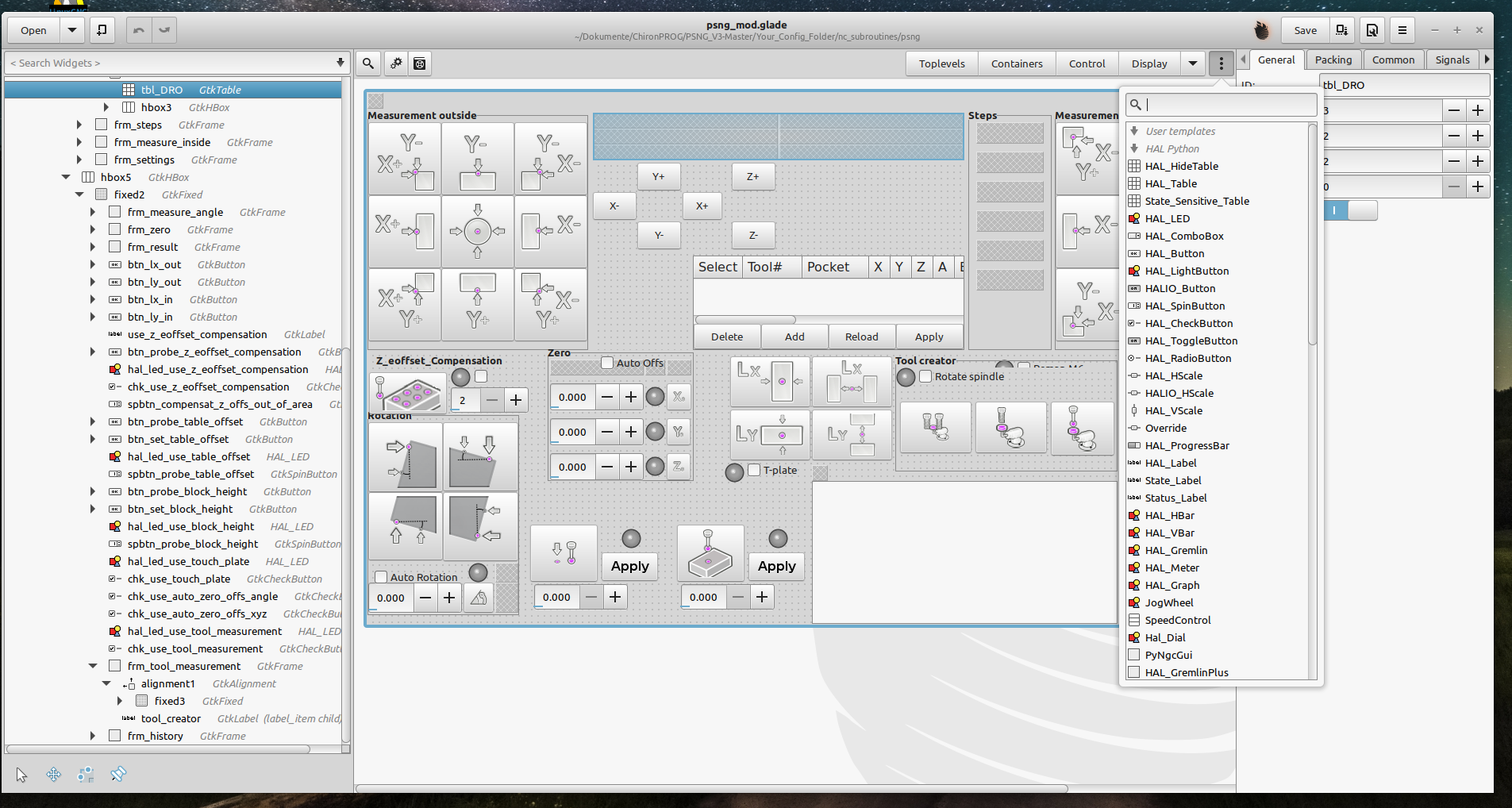Switch to the Common tab
Screen dimensions: 1512x808
(x=1393, y=60)
